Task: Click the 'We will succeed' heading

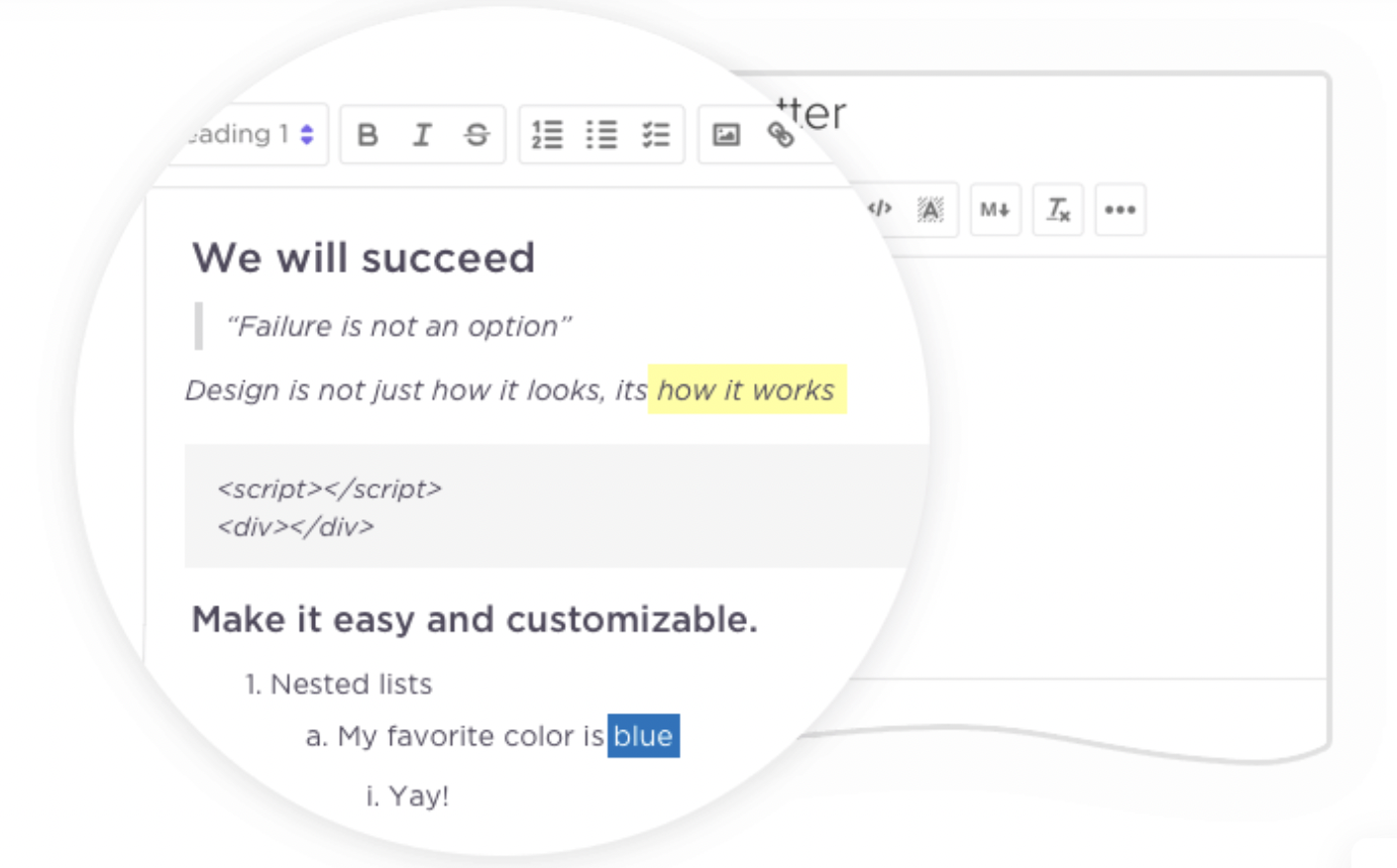Action: tap(364, 259)
